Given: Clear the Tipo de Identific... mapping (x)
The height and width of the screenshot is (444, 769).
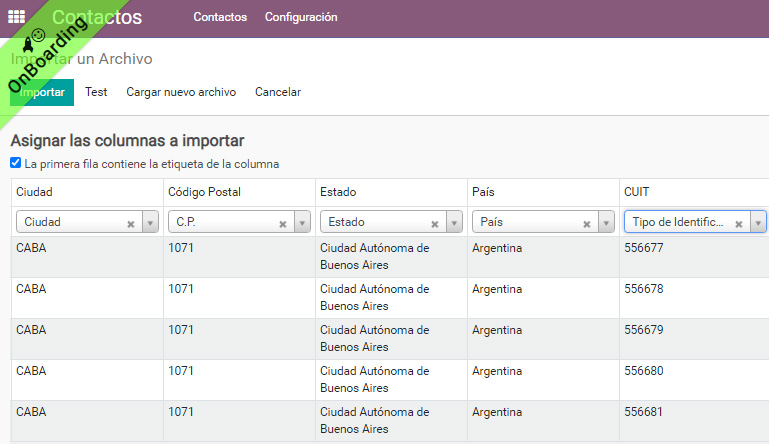Looking at the screenshot, I should (x=739, y=224).
